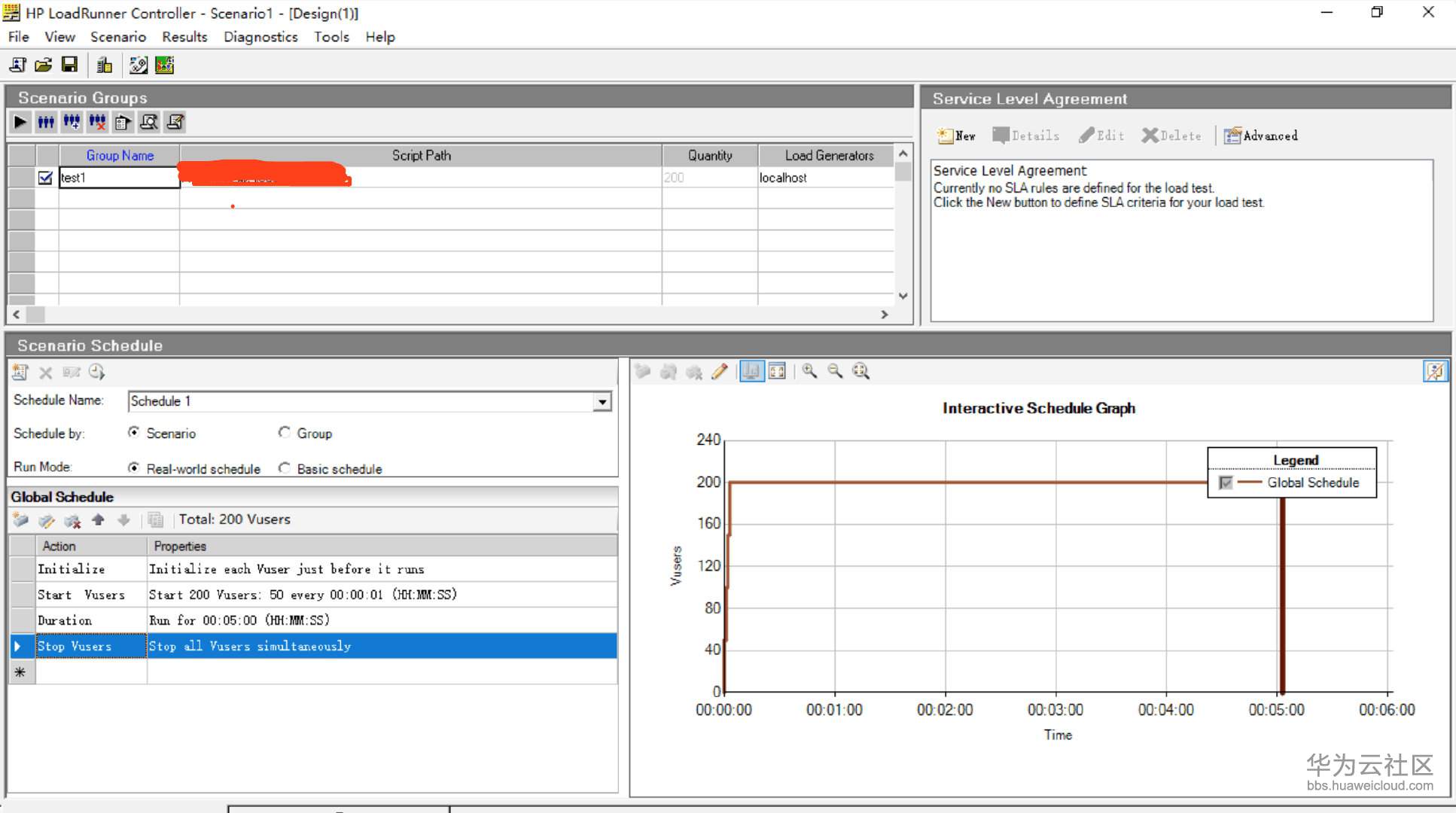This screenshot has width=1456, height=813.
Task: Expand the Schedule Name dropdown
Action: (602, 401)
